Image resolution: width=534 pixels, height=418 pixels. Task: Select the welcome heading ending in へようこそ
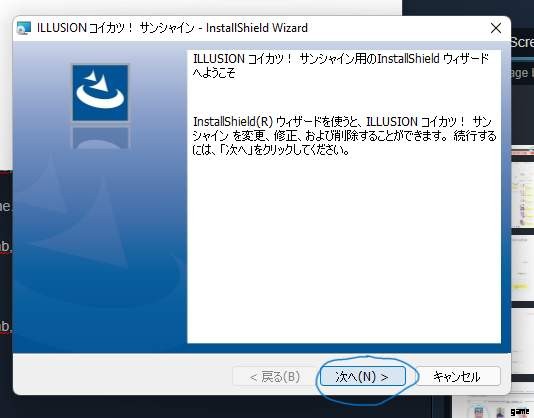coord(341,66)
